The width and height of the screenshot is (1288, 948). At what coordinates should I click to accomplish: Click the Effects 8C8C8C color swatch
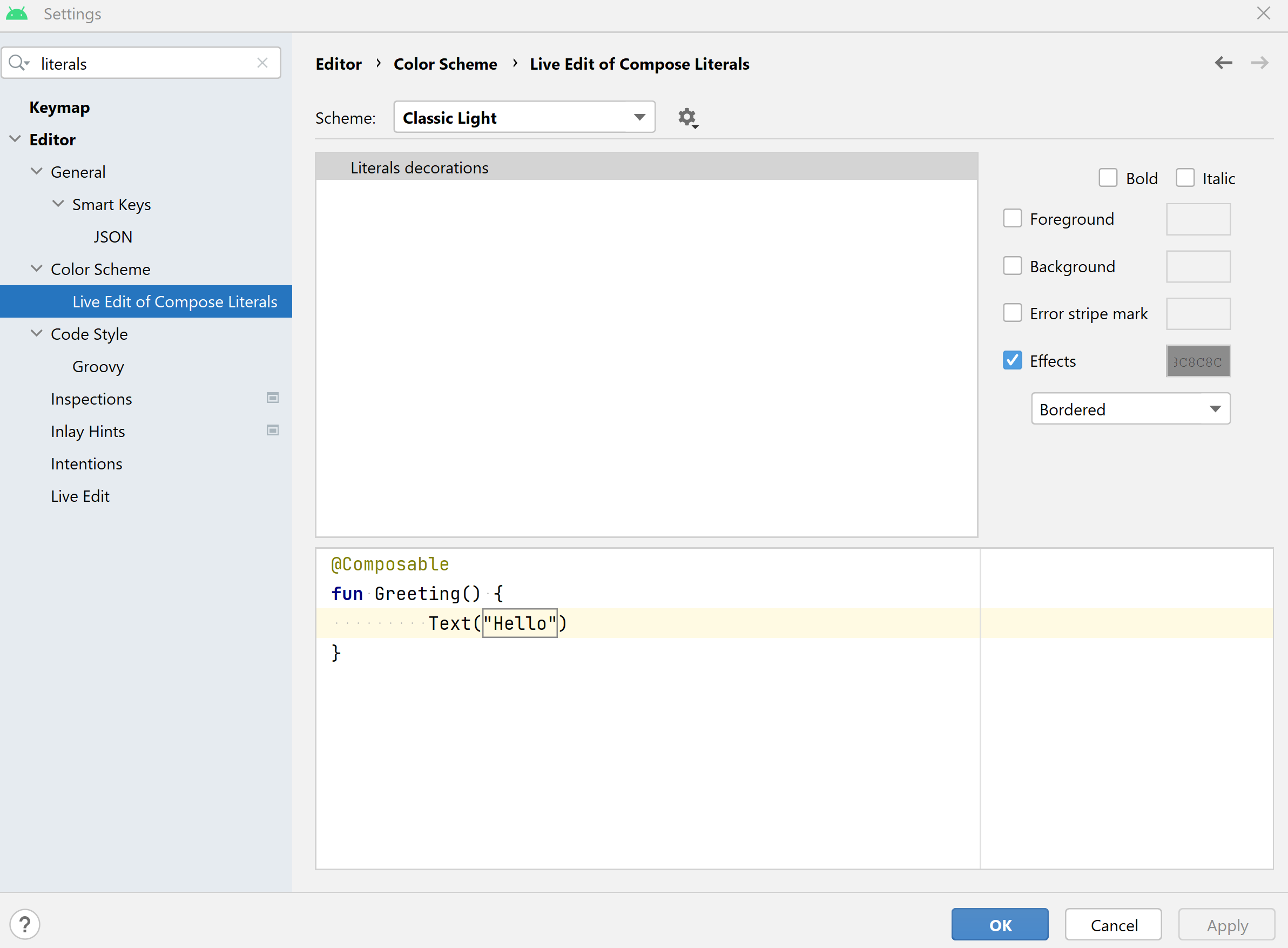click(x=1198, y=361)
